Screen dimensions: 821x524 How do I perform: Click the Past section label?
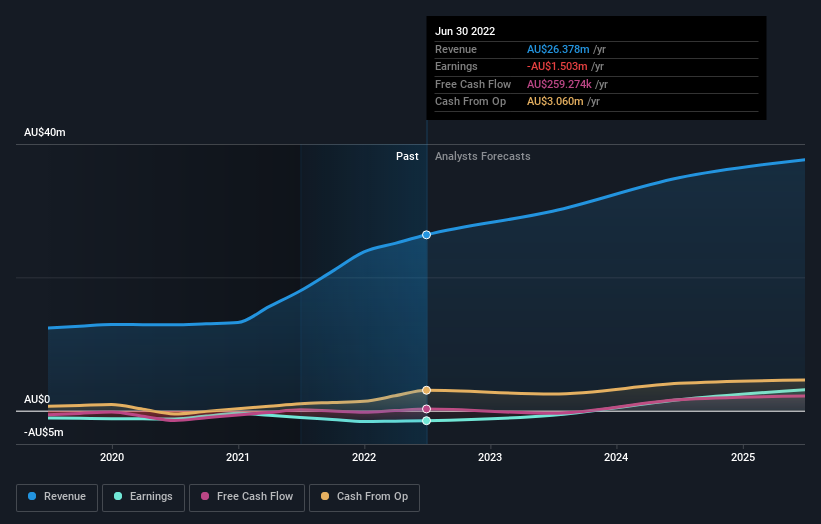[x=407, y=156]
